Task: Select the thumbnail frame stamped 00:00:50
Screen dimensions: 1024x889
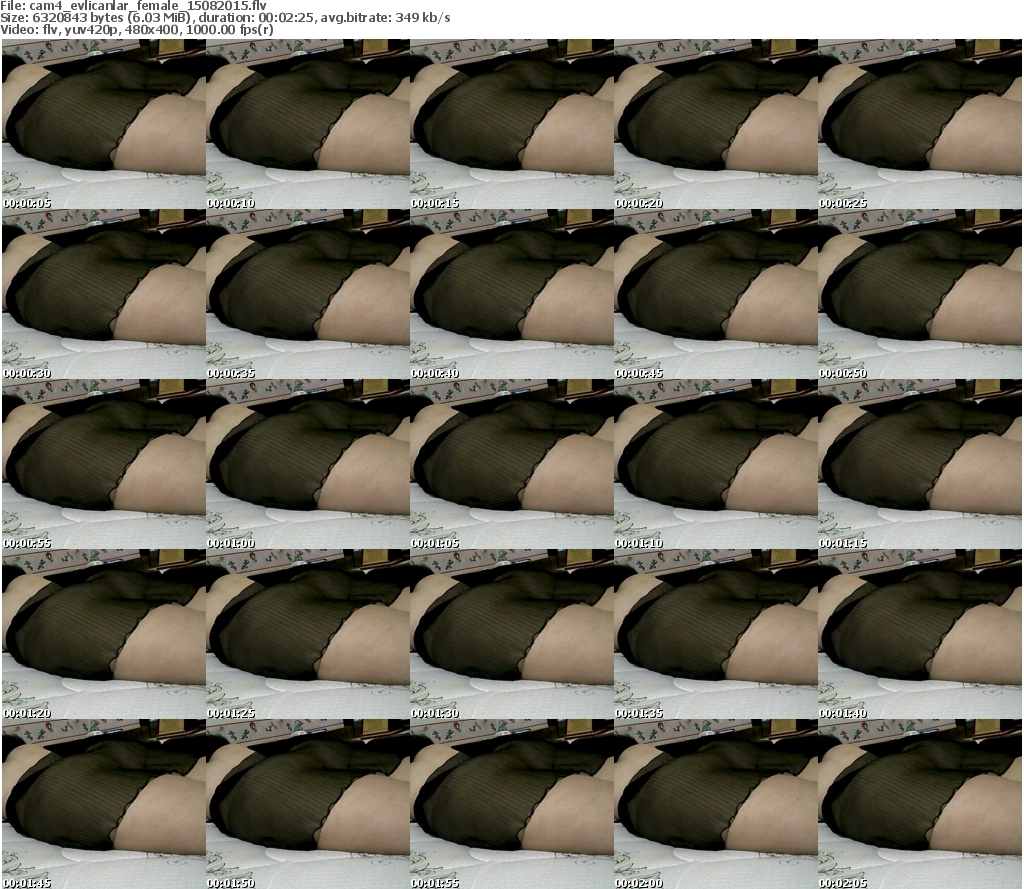Action: pos(920,294)
